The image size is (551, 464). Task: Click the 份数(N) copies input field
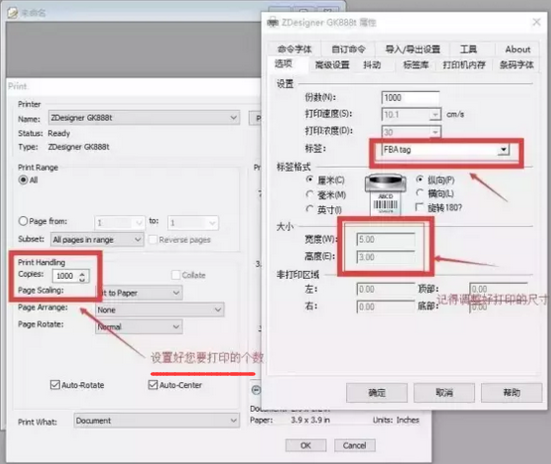[x=410, y=98]
